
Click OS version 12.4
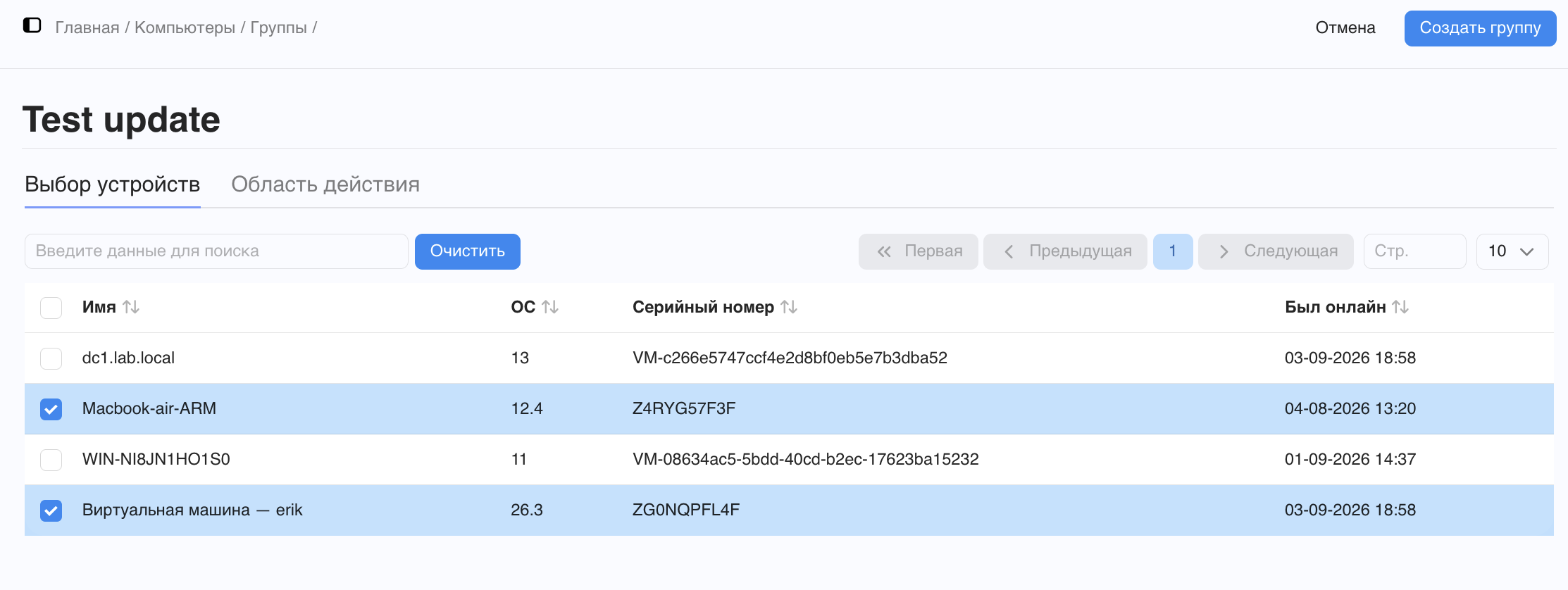[527, 408]
